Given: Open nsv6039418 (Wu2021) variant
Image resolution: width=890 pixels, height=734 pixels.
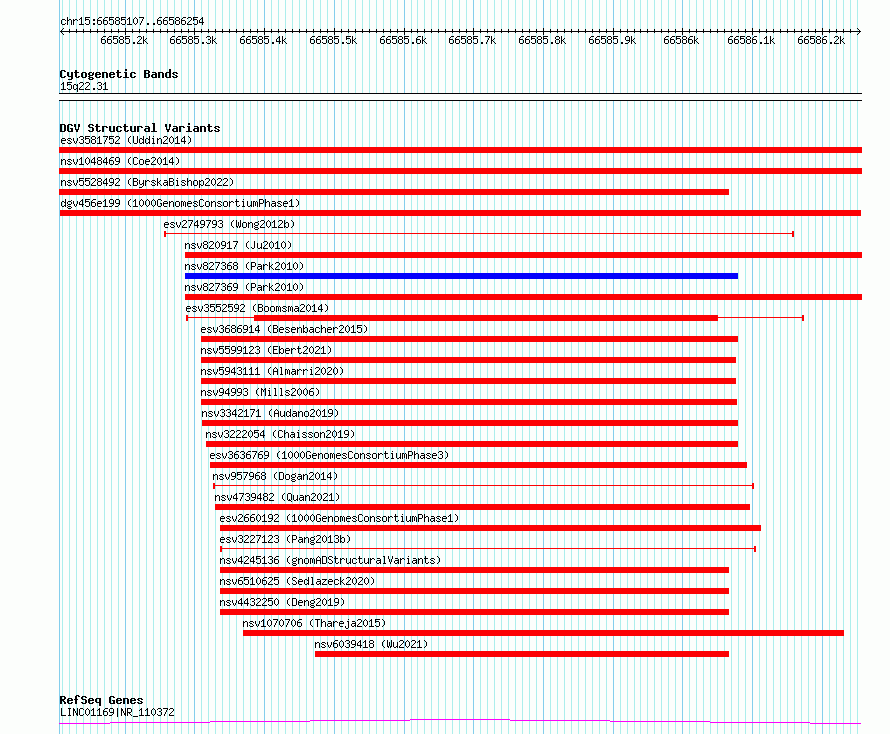Looking at the screenshot, I should click(522, 654).
